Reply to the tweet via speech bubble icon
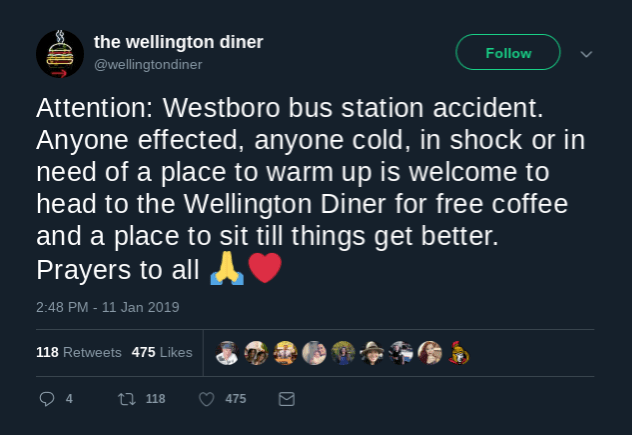 [x=46, y=399]
